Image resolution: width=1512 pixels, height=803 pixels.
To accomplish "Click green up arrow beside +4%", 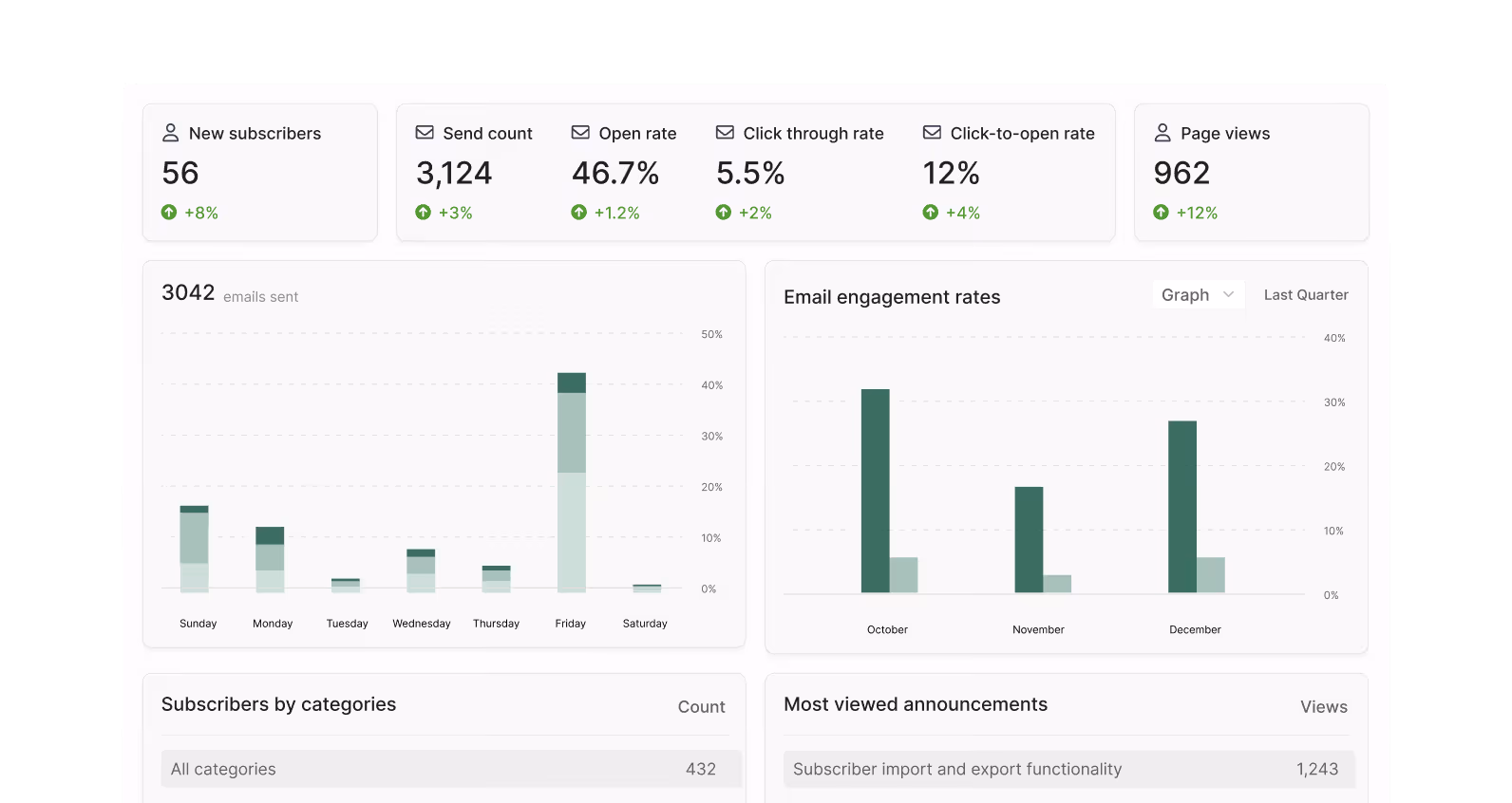I will click(931, 213).
